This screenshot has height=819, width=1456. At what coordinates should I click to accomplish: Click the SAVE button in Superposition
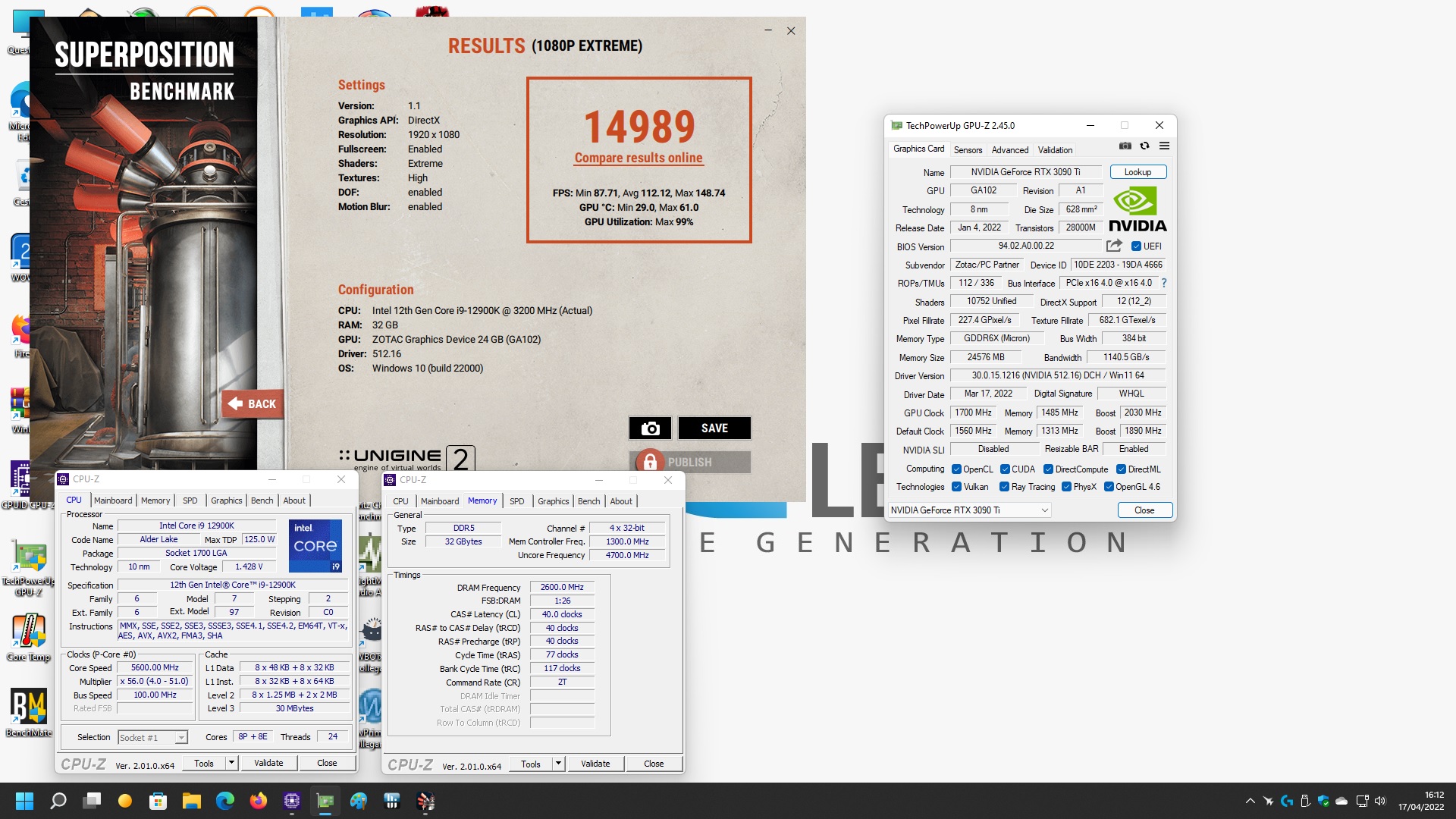[x=714, y=428]
